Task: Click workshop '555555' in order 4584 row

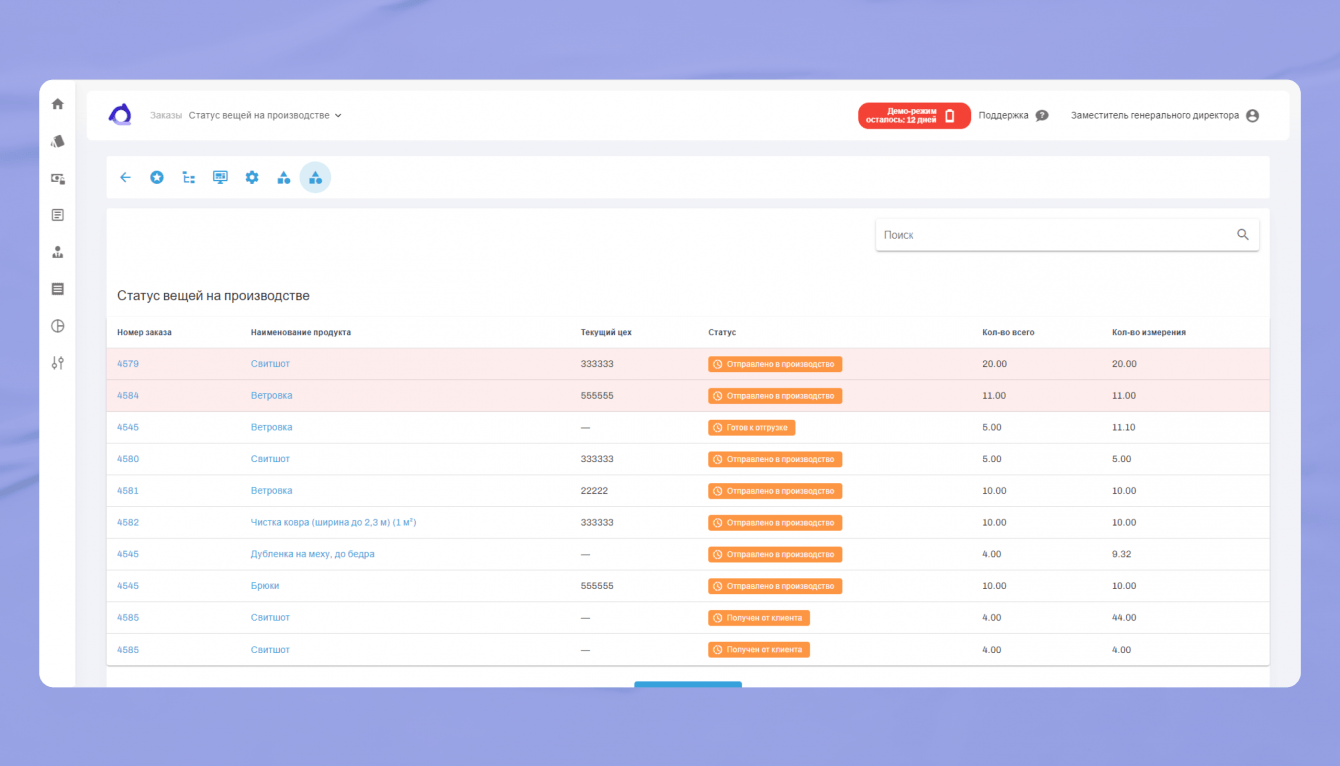Action: click(597, 396)
